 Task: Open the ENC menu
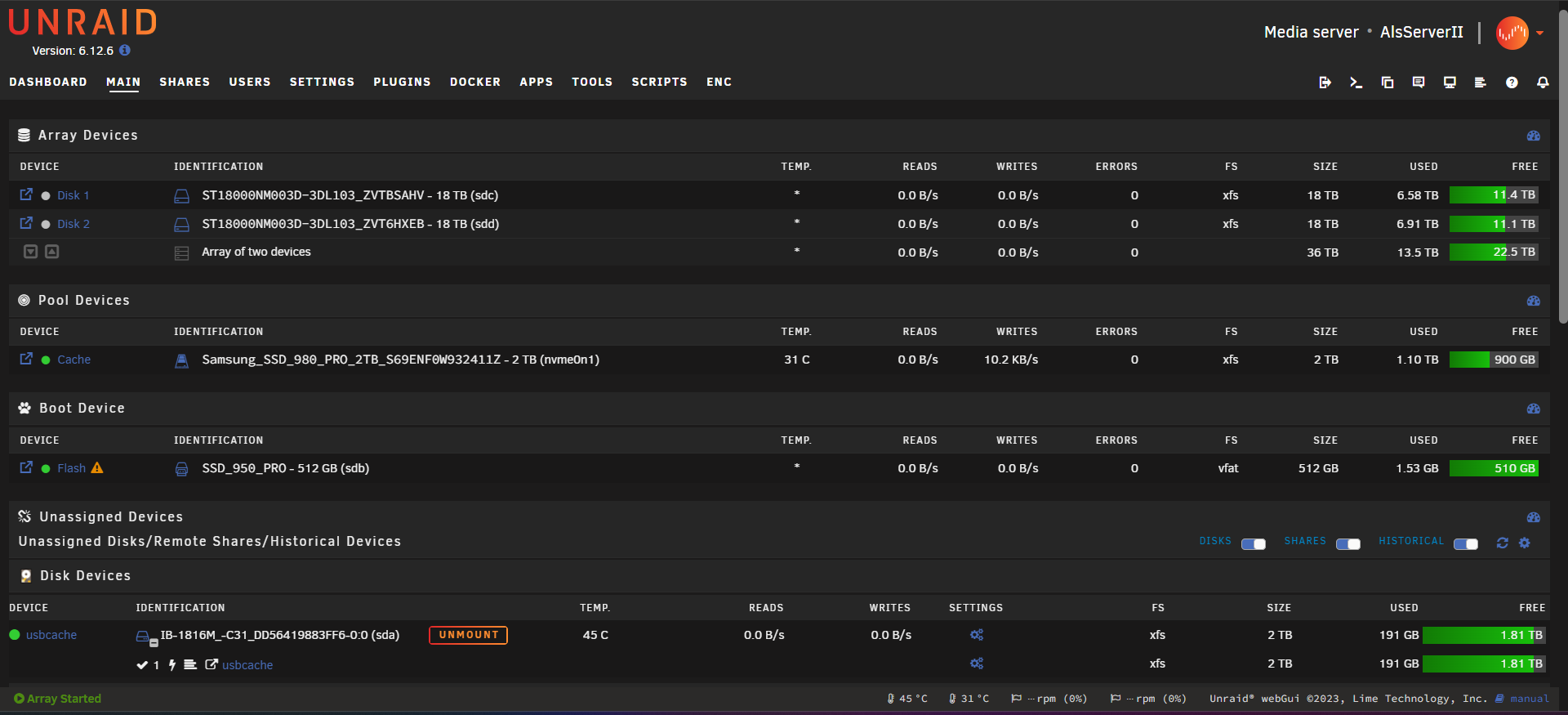[719, 82]
